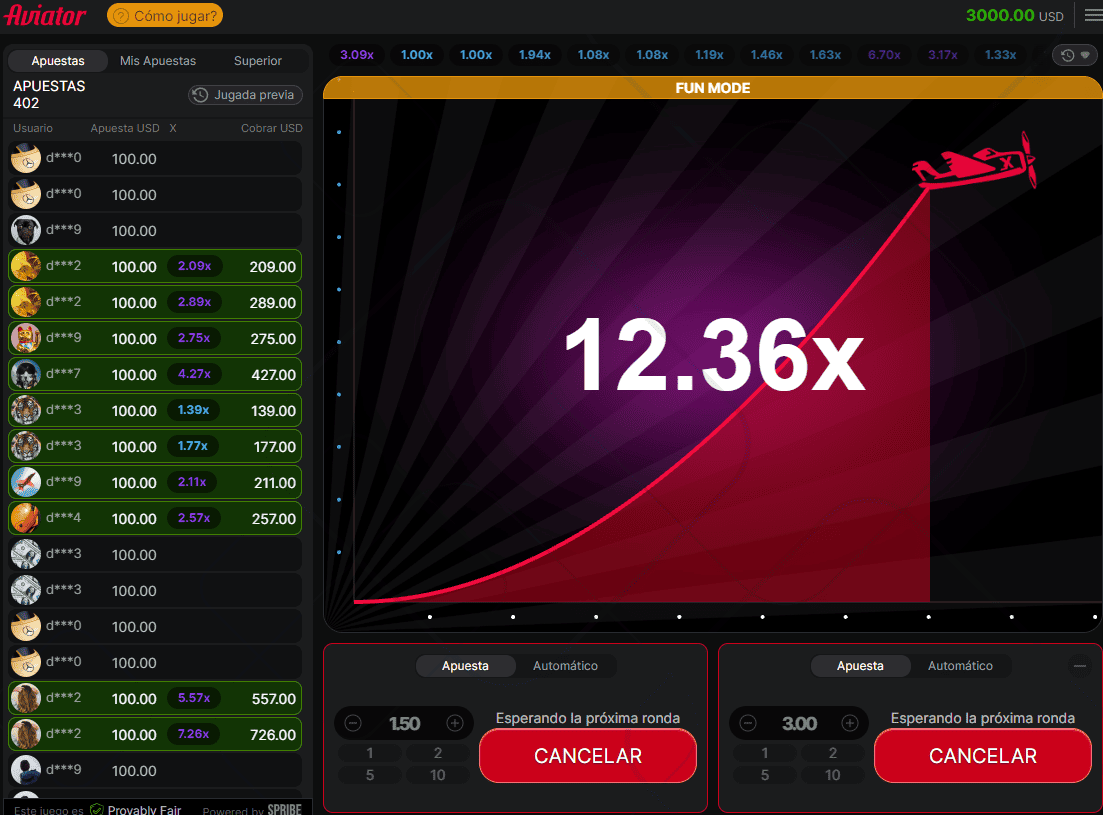
Task: Switch to Superior tab
Action: pyautogui.click(x=257, y=60)
